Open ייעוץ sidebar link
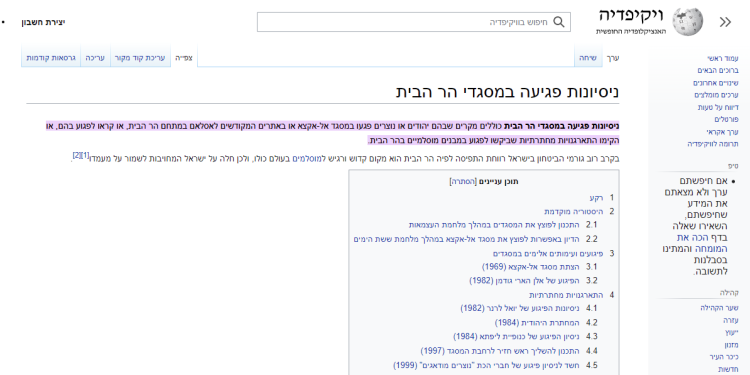Viewport: 750px width, 375px height. [x=732, y=332]
